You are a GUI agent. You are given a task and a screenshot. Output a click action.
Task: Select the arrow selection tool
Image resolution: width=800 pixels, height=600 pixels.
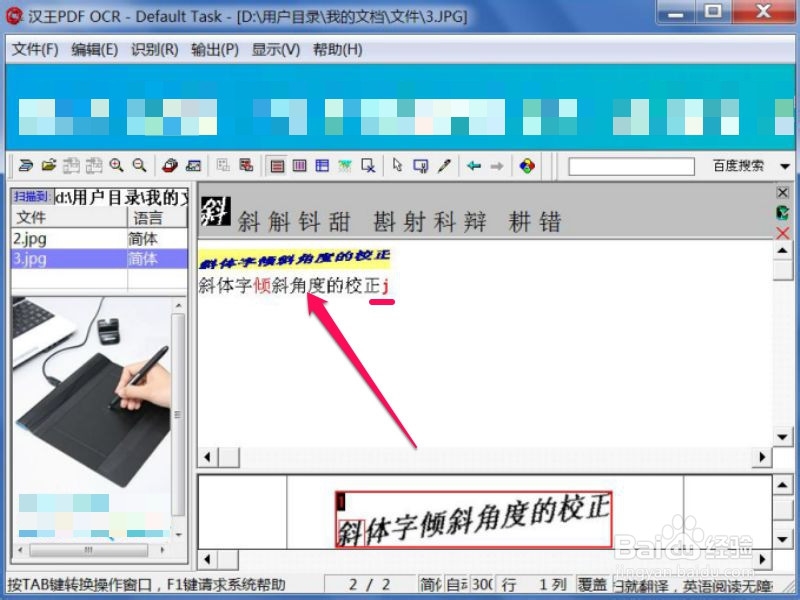pos(397,165)
